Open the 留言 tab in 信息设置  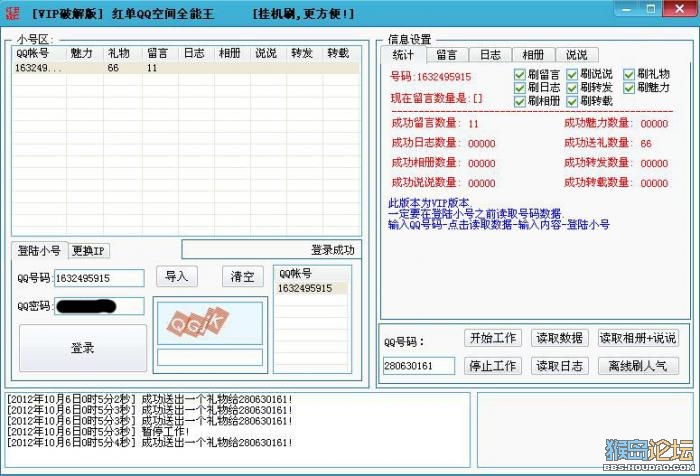[447, 55]
